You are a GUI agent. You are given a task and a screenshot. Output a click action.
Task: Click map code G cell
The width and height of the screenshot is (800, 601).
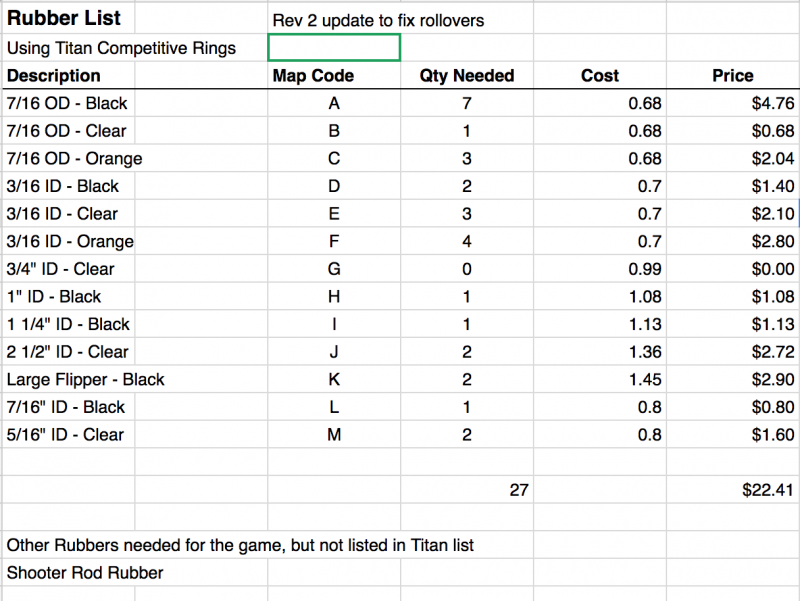click(x=334, y=269)
